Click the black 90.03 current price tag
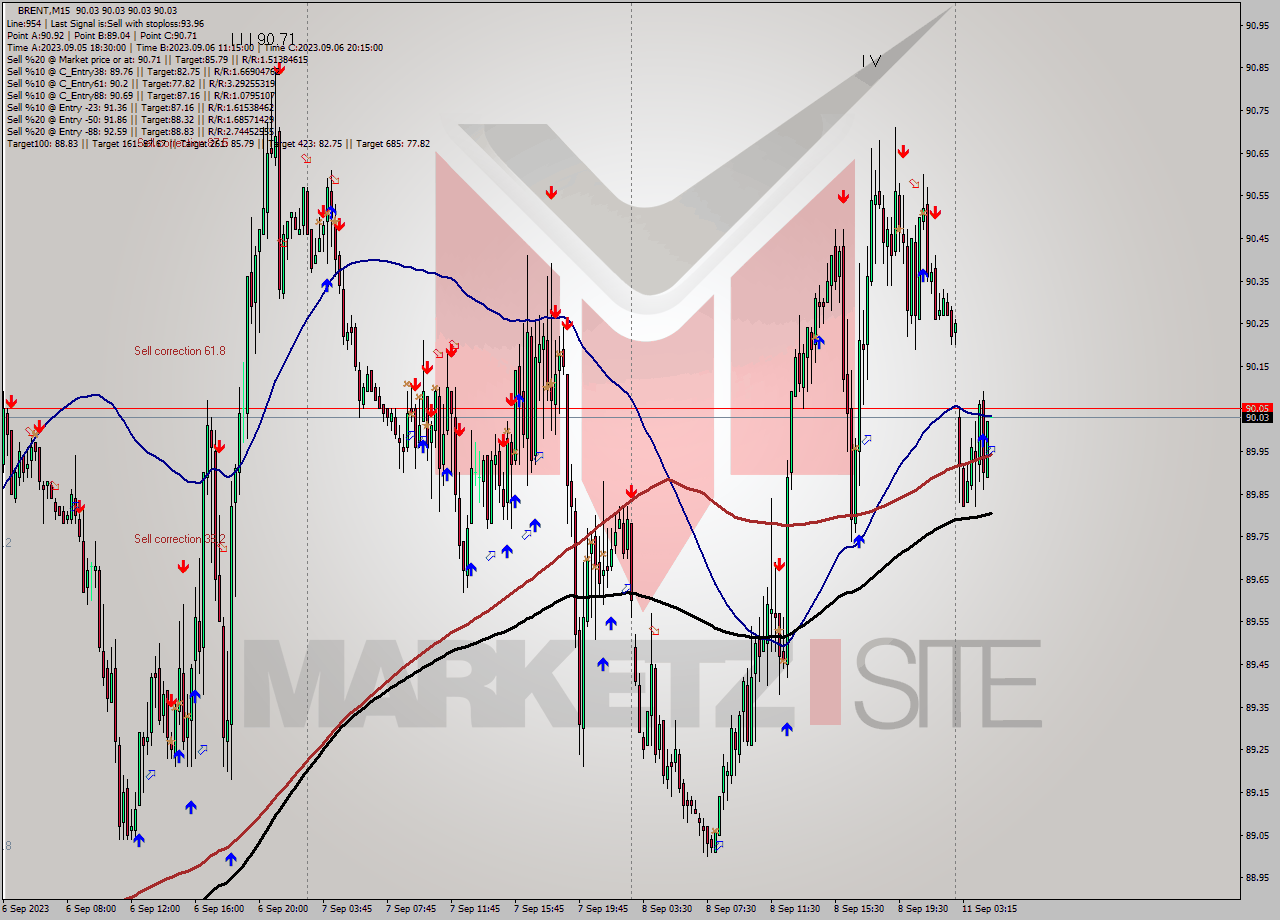This screenshot has height=920, width=1280. [1256, 418]
